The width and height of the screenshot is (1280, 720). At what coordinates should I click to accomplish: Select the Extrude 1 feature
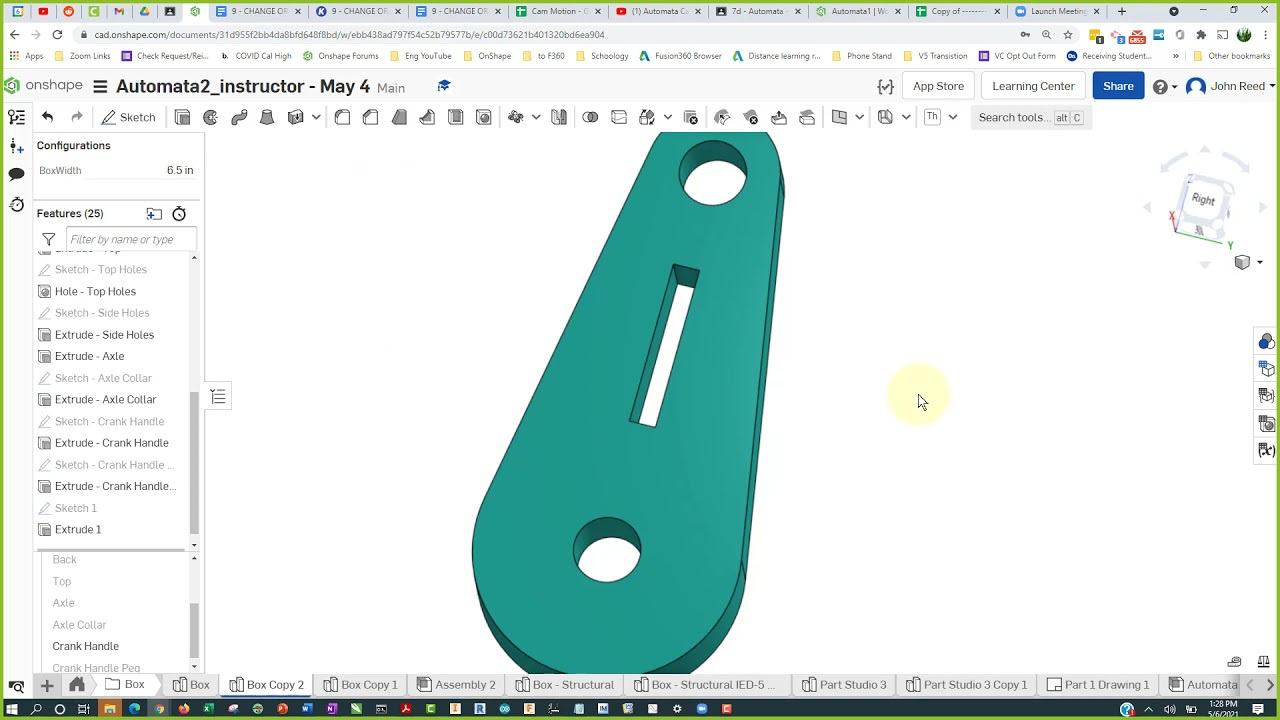point(78,529)
